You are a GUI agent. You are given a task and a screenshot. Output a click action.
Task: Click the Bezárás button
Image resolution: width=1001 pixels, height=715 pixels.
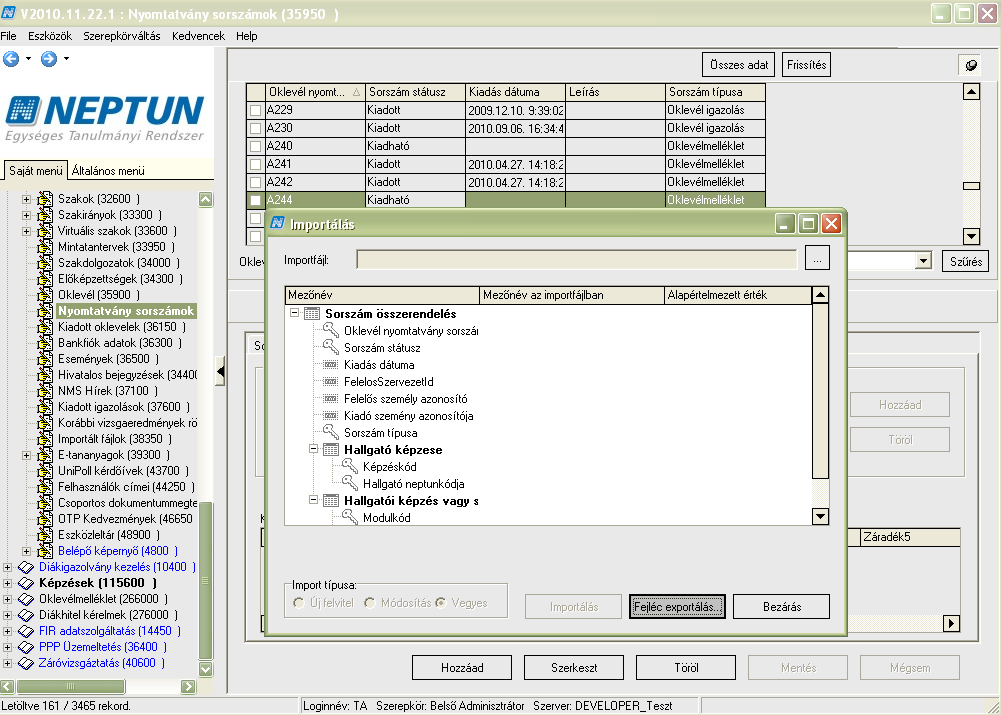click(781, 606)
